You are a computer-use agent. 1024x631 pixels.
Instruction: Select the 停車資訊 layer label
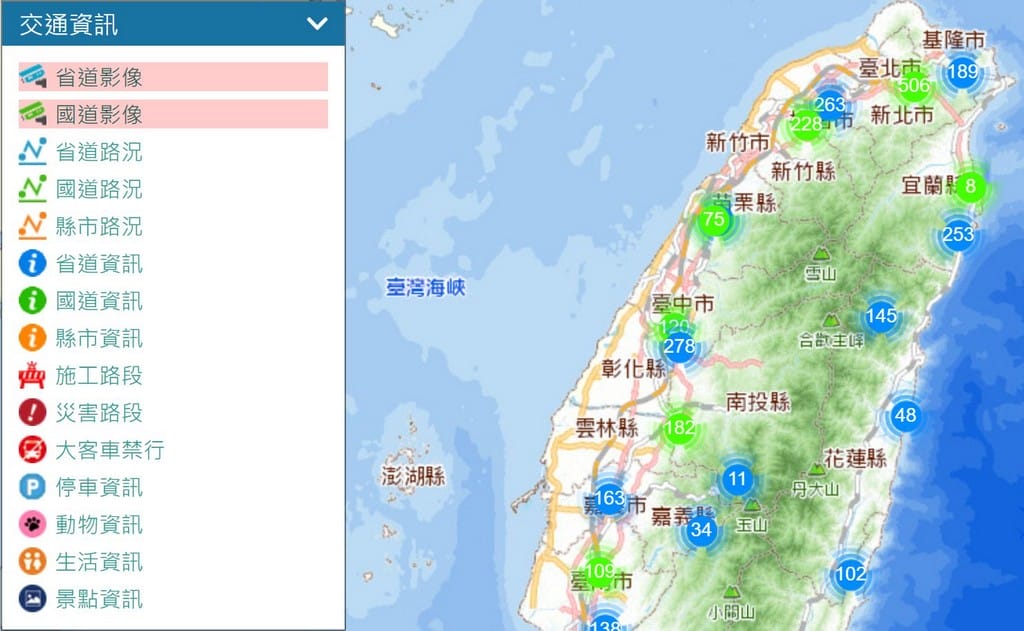(99, 487)
